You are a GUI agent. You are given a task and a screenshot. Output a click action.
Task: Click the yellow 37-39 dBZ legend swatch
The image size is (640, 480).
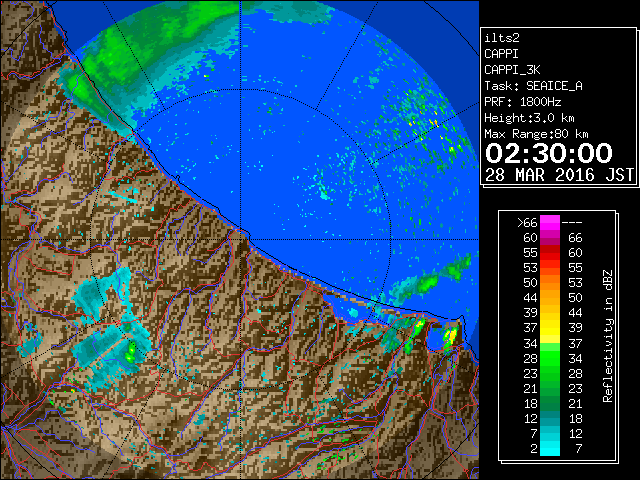550,328
